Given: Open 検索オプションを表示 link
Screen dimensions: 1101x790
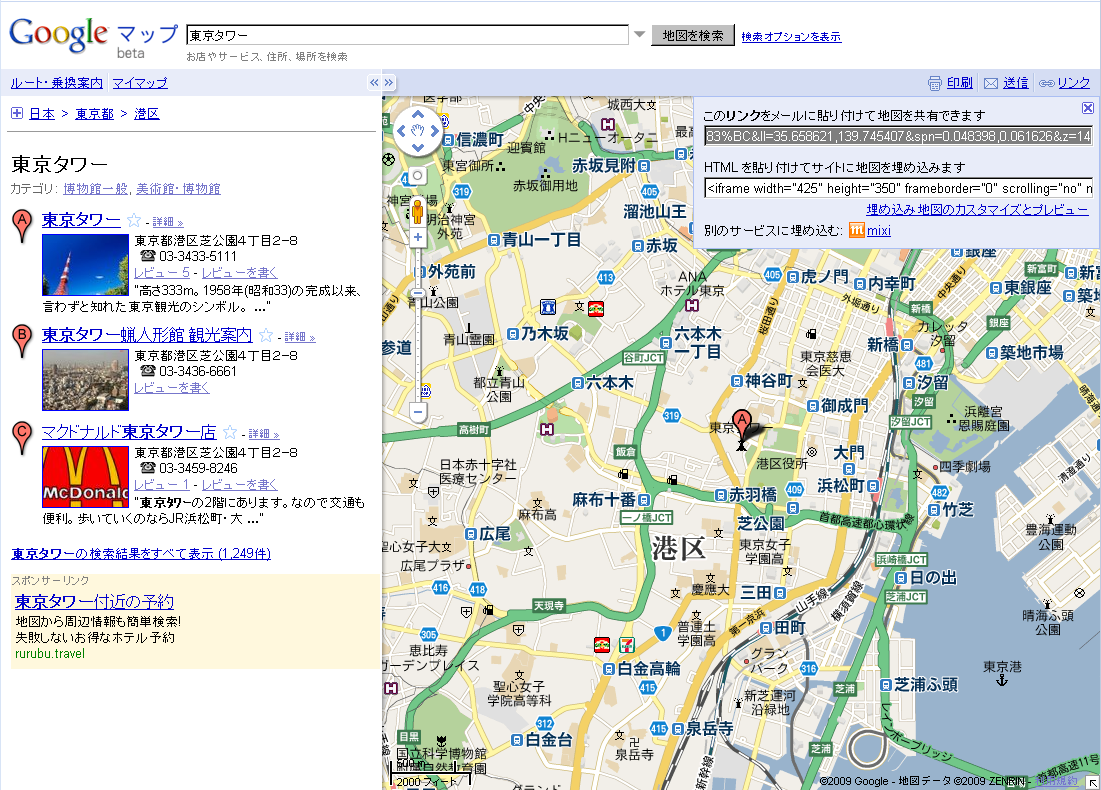Looking at the screenshot, I should pos(791,37).
